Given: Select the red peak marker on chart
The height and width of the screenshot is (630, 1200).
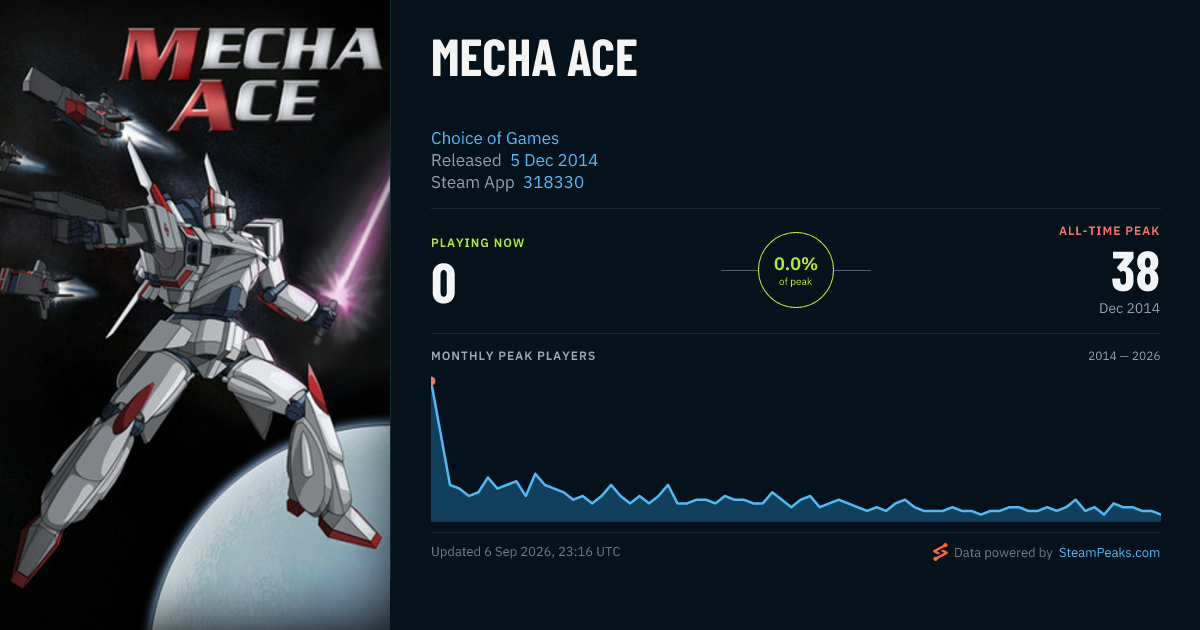Looking at the screenshot, I should (x=432, y=381).
